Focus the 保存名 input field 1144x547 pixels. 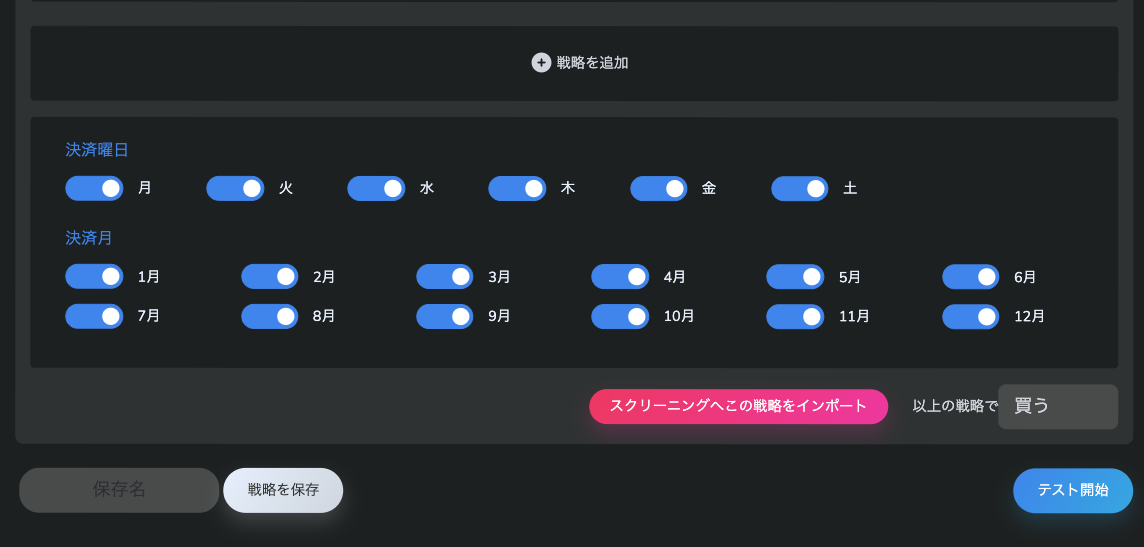(x=119, y=490)
